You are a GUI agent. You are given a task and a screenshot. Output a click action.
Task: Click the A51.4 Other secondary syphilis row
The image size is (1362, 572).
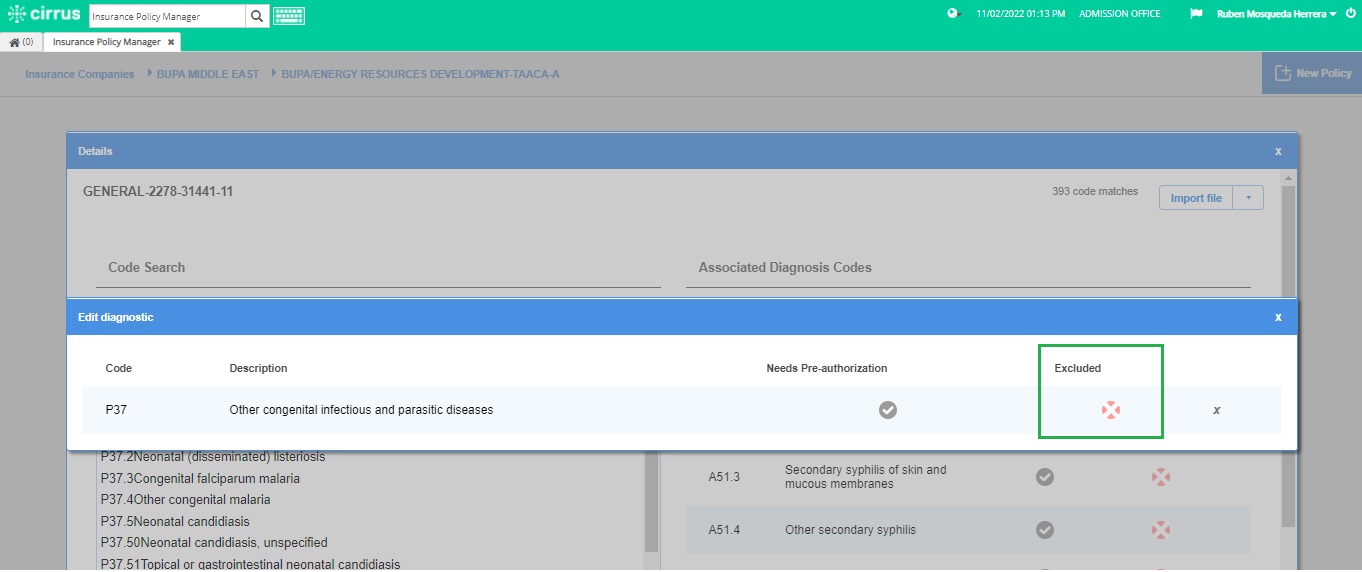click(968, 530)
